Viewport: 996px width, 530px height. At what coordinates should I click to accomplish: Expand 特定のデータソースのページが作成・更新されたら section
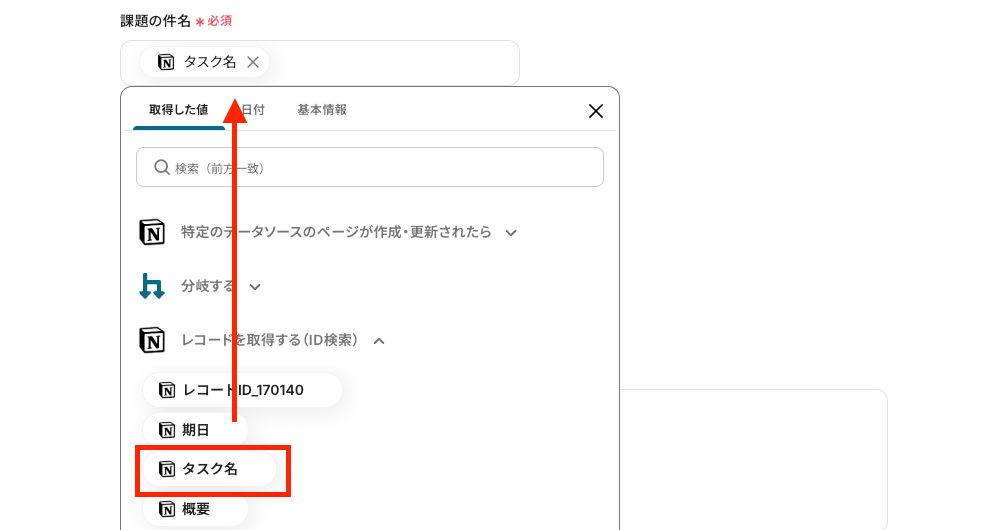(511, 233)
